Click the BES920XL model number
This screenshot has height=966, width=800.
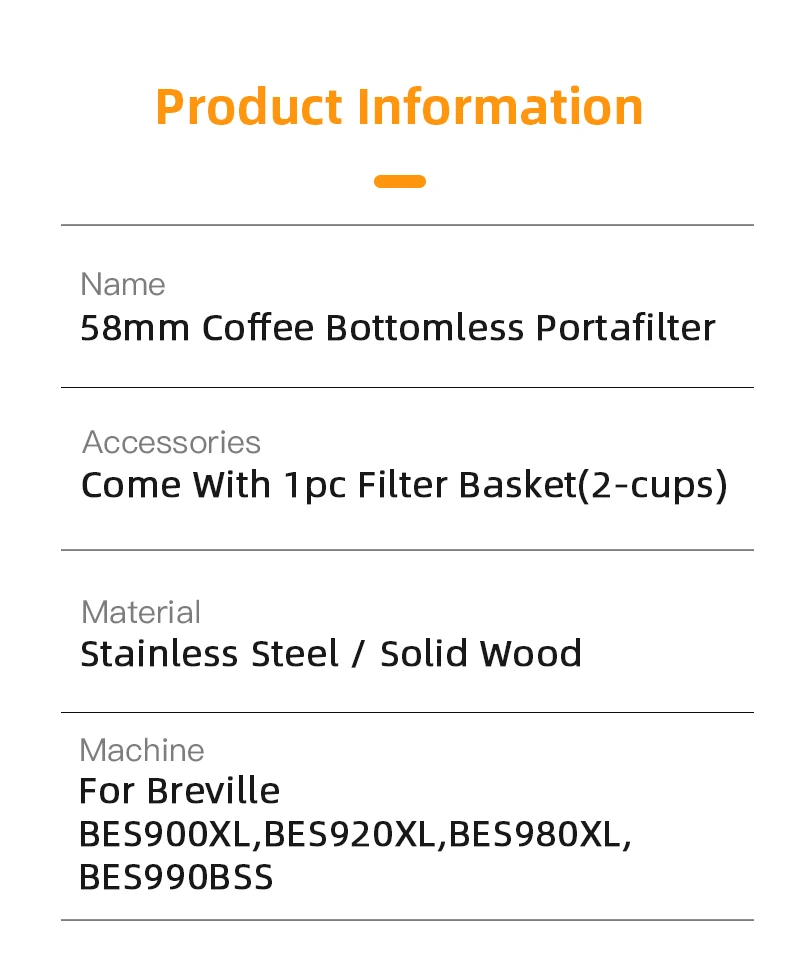pyautogui.click(x=354, y=834)
